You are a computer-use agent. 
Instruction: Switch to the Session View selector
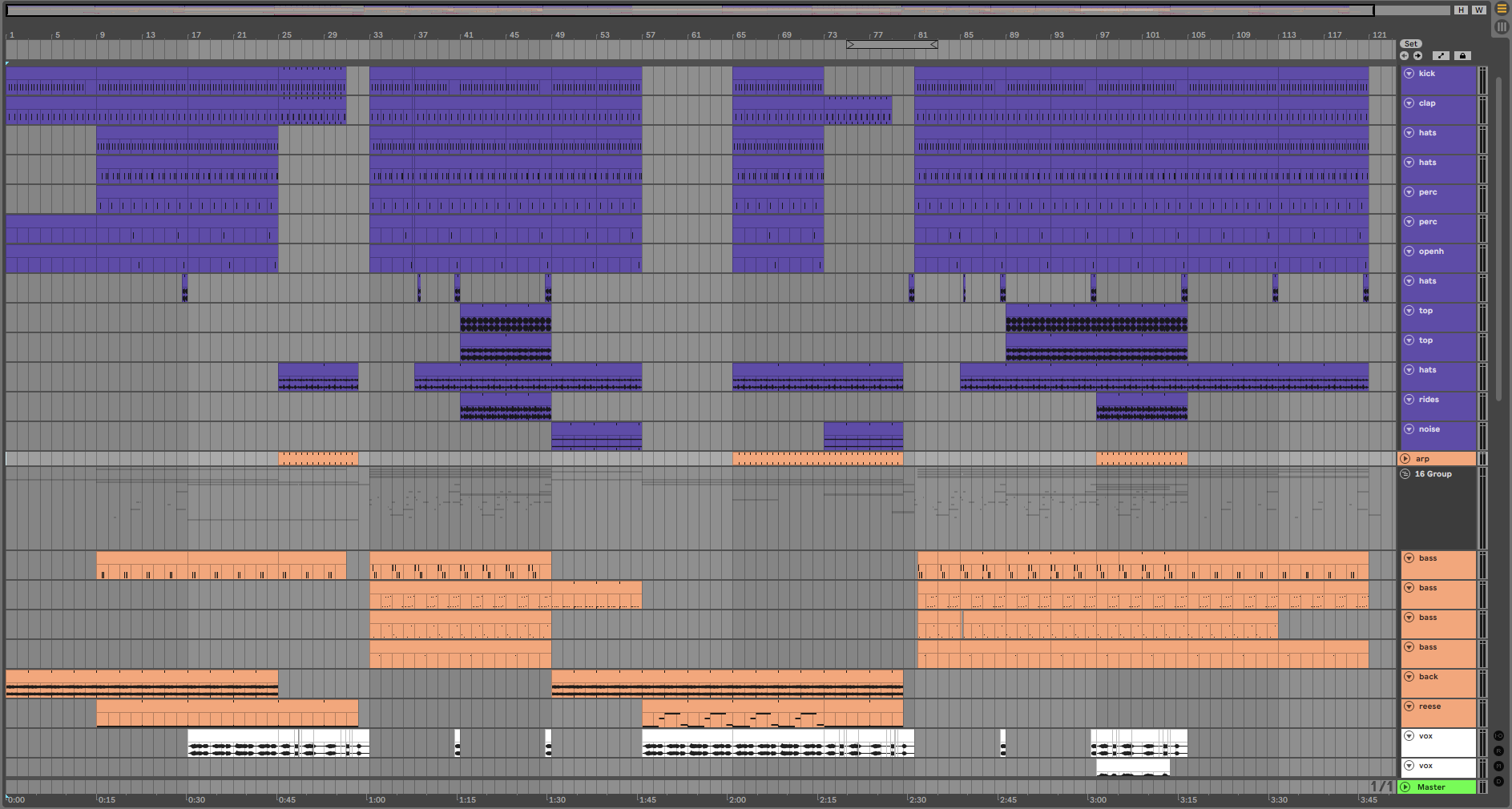pos(1502,26)
